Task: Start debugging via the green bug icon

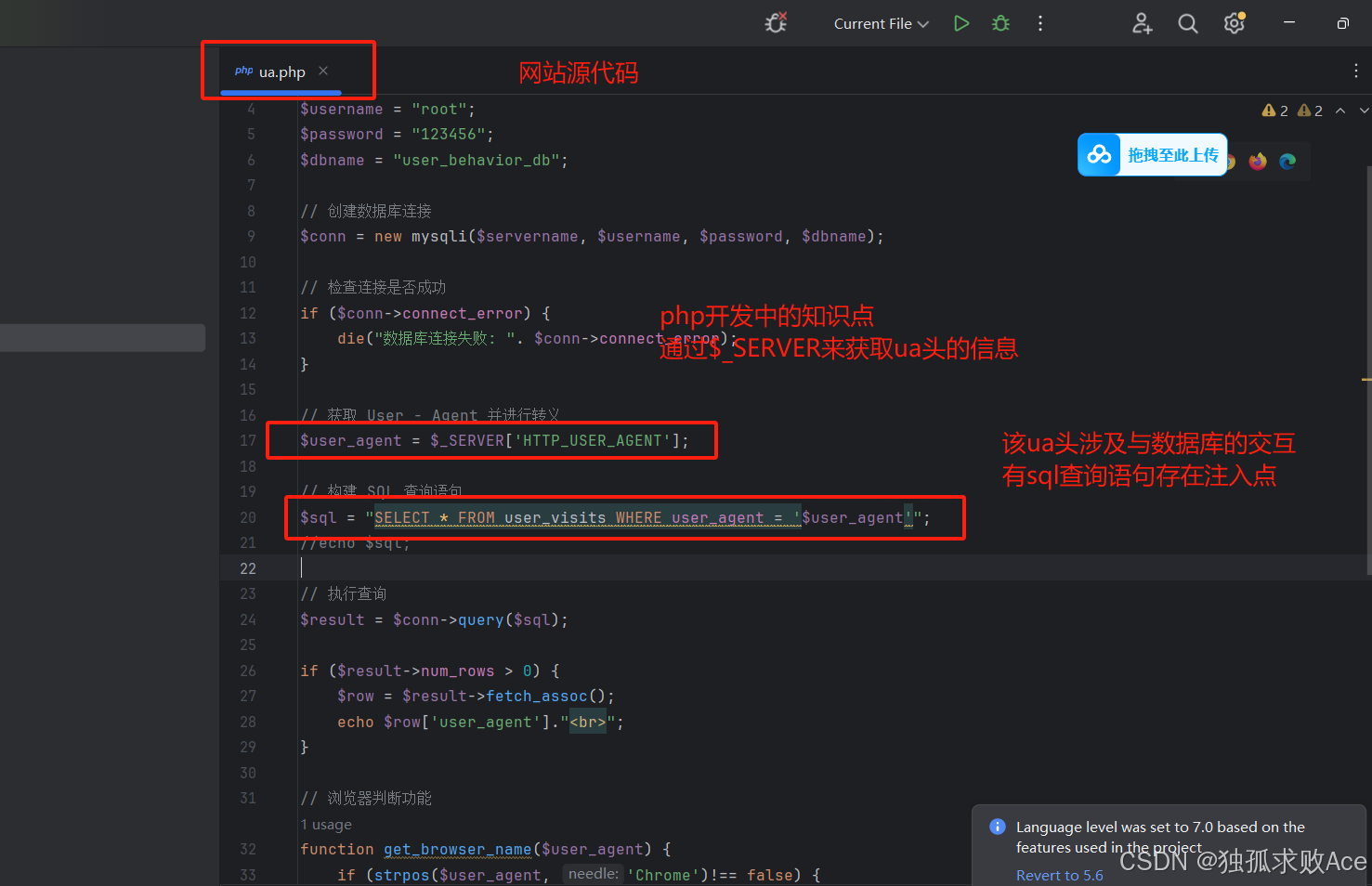Action: tap(1000, 23)
